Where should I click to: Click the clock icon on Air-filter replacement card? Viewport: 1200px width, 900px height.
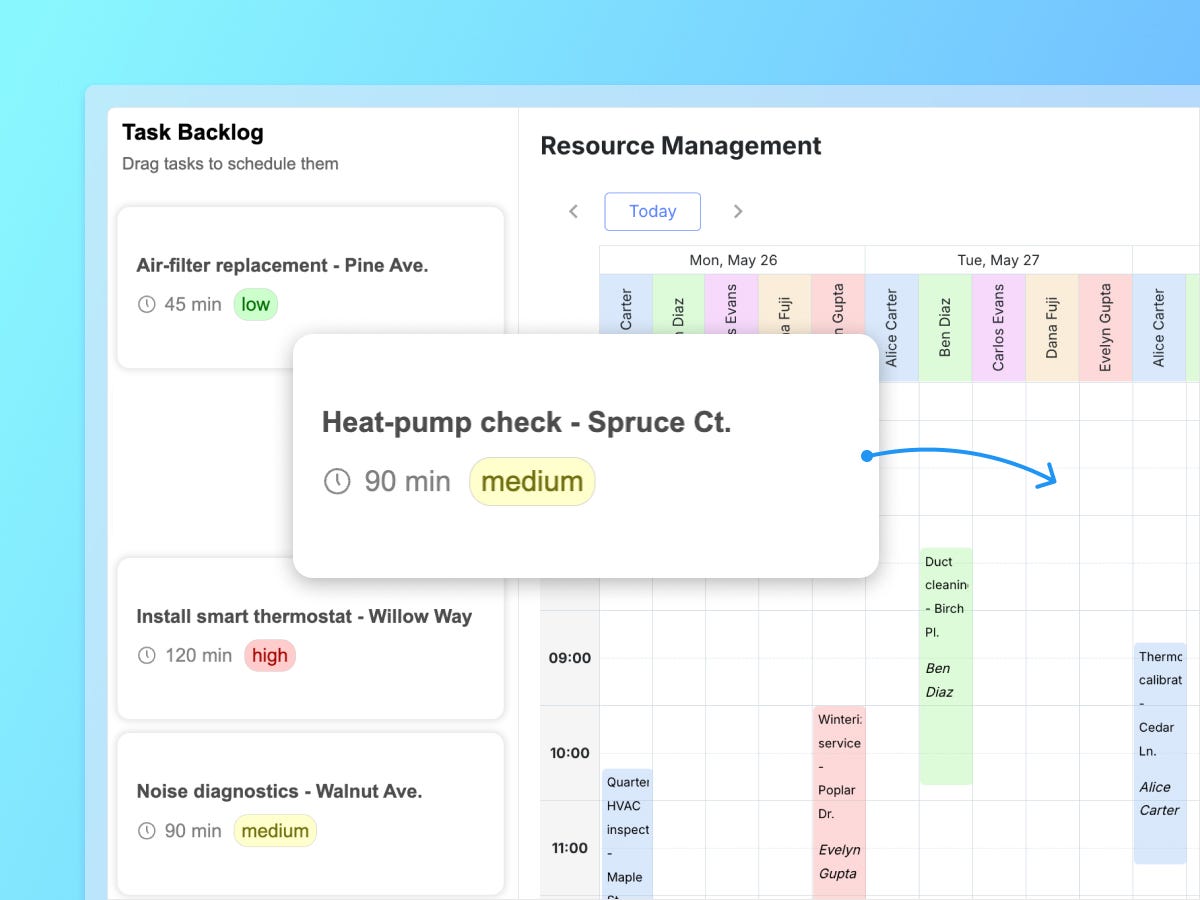pos(148,304)
